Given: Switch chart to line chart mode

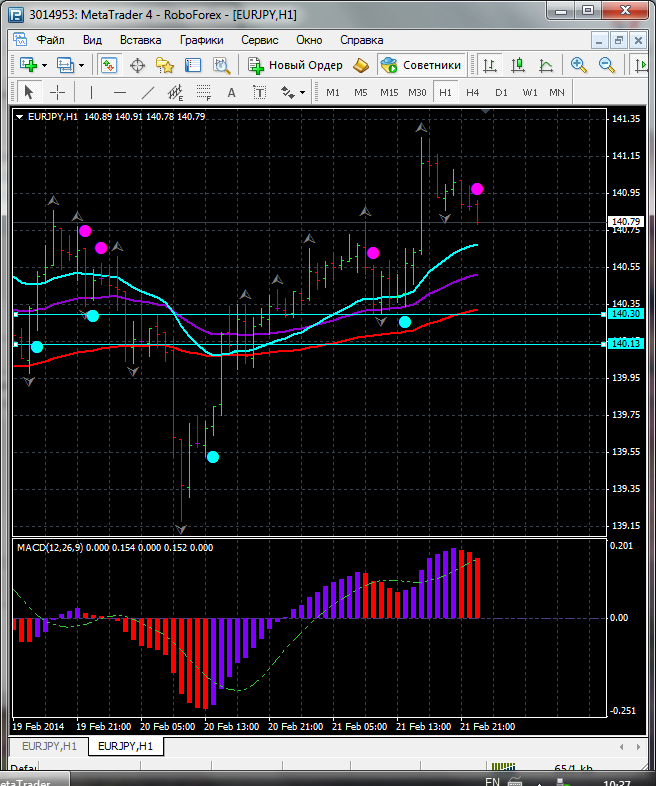Looking at the screenshot, I should point(546,65).
